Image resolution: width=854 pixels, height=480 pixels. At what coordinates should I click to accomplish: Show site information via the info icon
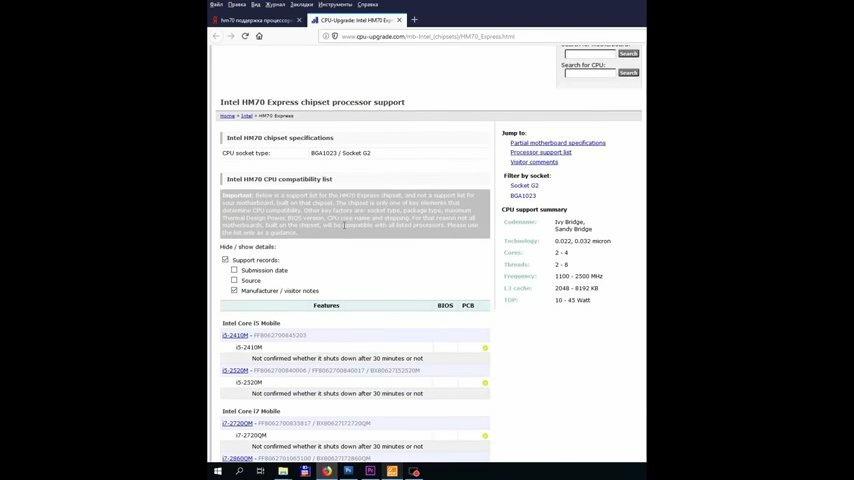point(326,36)
